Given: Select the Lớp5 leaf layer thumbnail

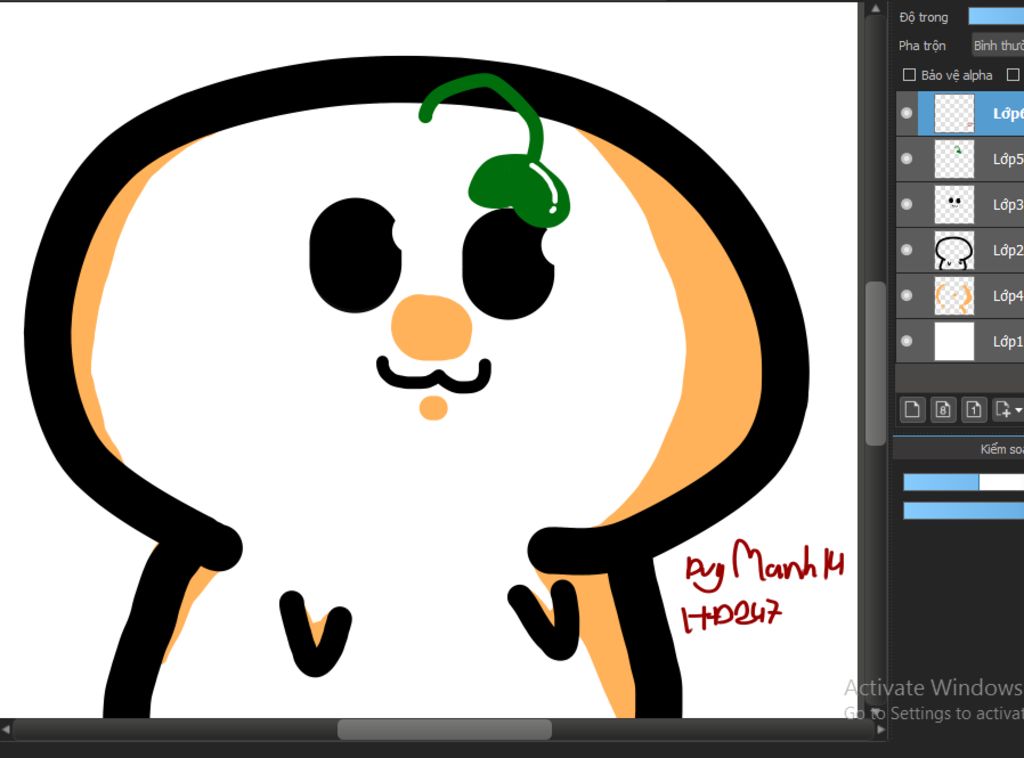Looking at the screenshot, I should click(x=954, y=159).
